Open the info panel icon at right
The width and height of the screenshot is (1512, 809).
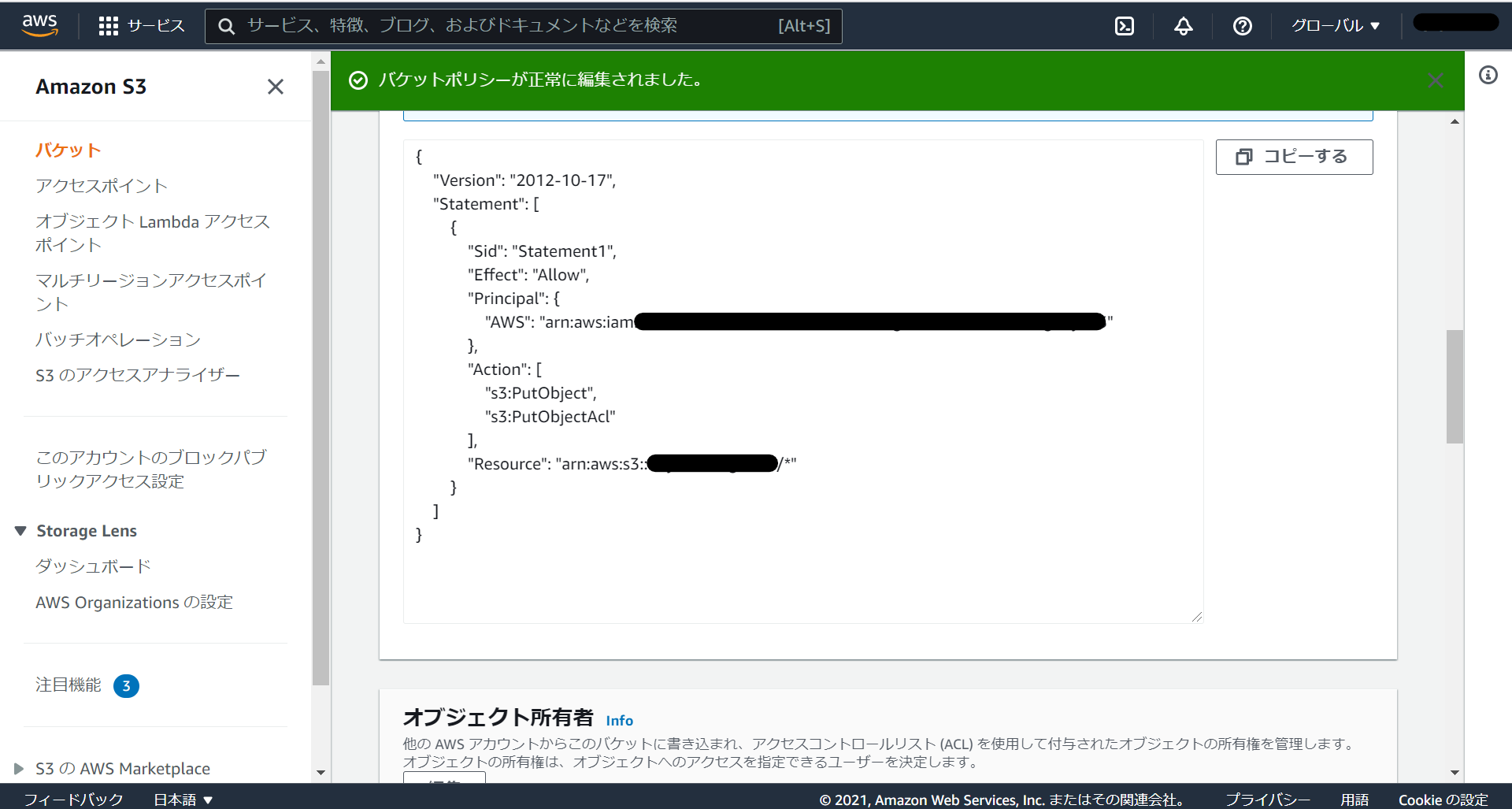click(1488, 75)
